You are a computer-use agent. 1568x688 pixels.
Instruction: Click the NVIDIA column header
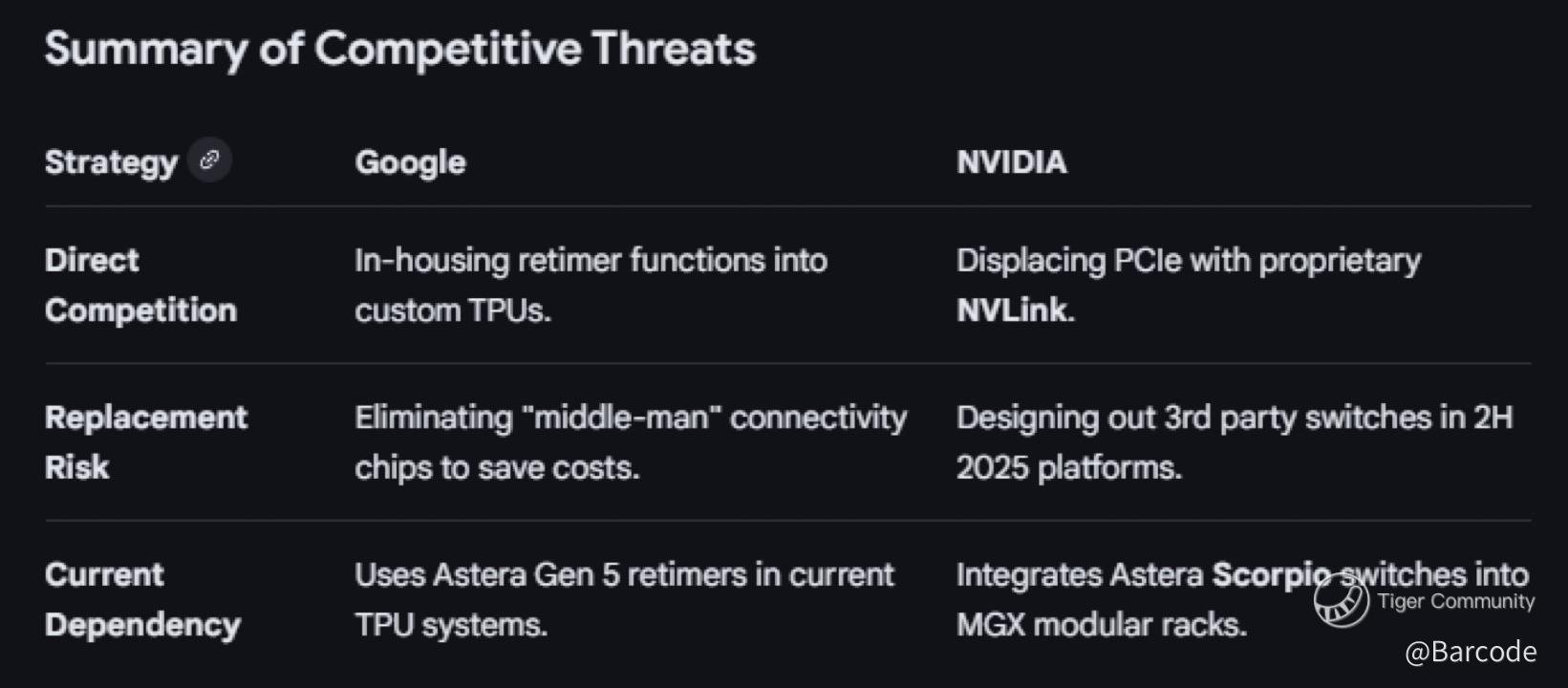(1011, 162)
